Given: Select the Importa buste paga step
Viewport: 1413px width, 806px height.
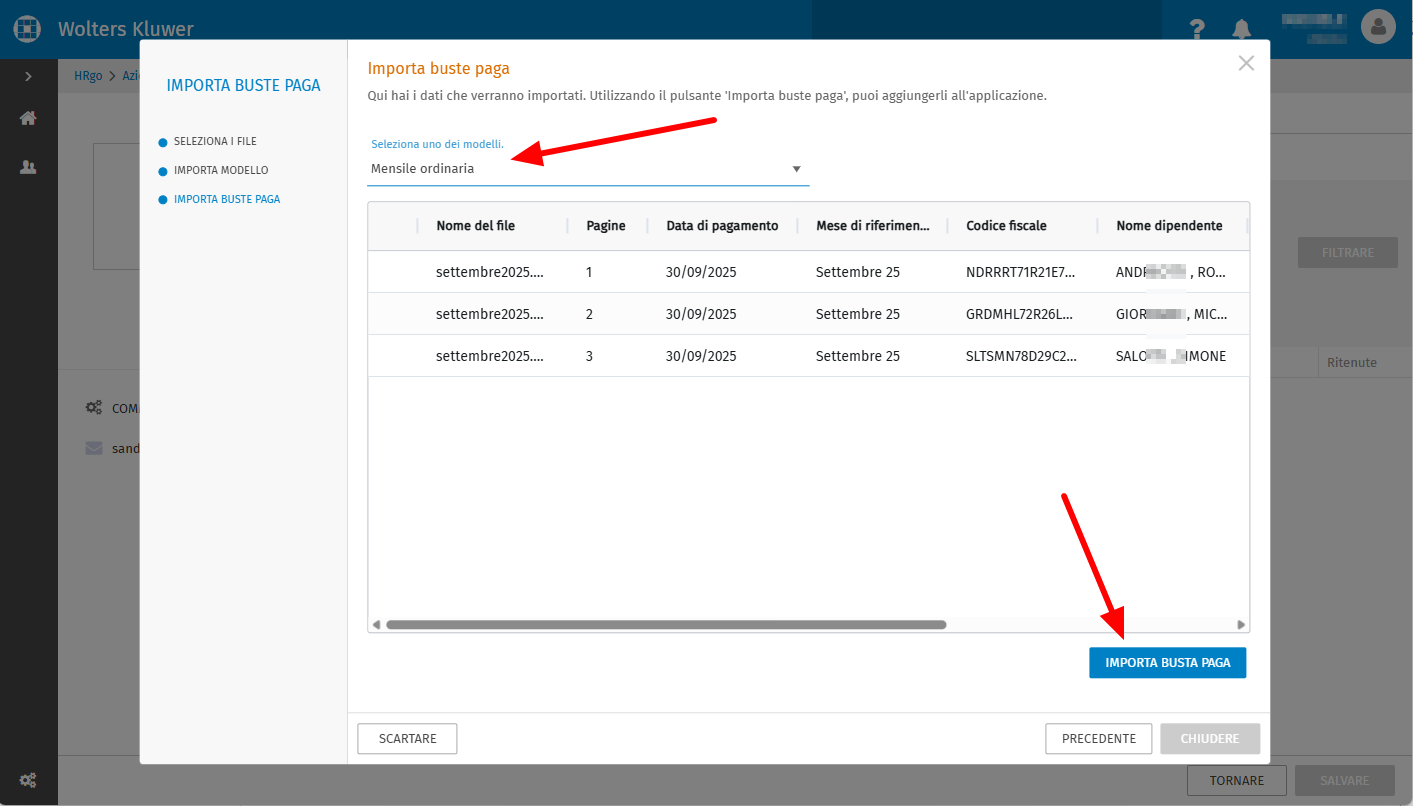Looking at the screenshot, I should point(220,199).
